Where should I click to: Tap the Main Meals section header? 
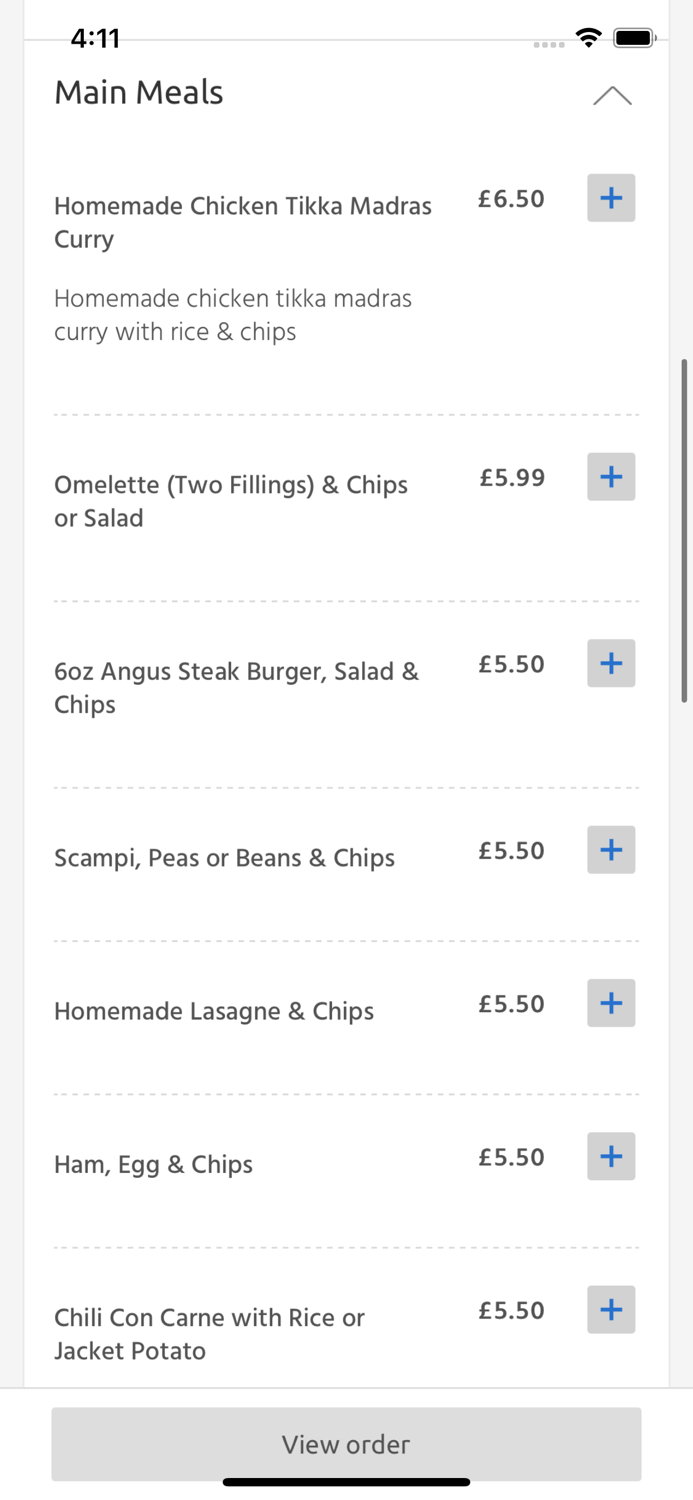[x=139, y=92]
